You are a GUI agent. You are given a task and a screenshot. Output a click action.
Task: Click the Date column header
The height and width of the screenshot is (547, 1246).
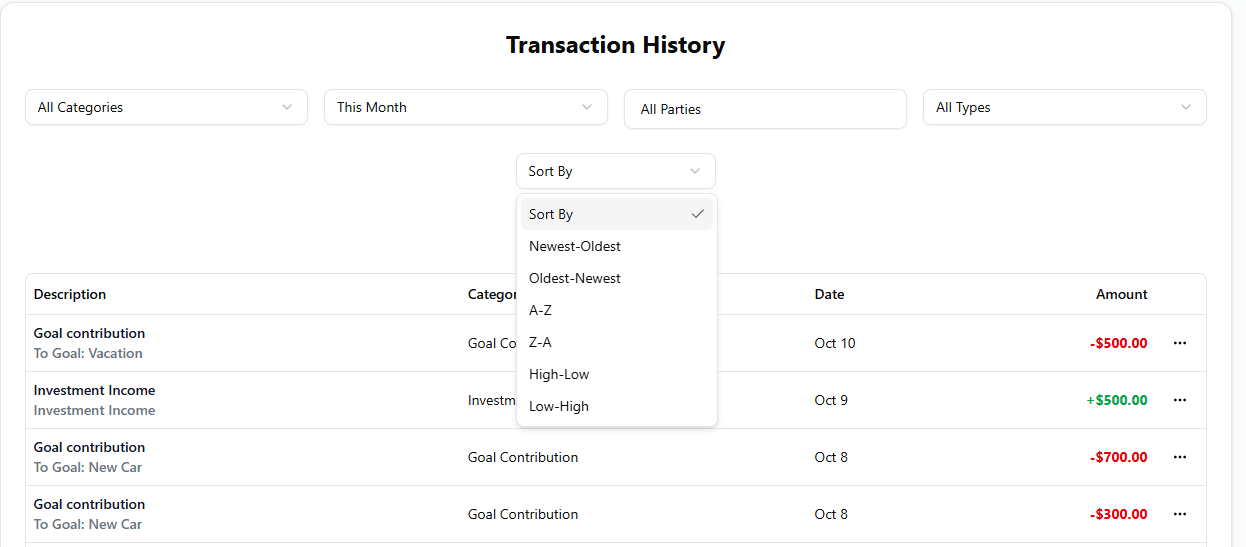tap(829, 294)
